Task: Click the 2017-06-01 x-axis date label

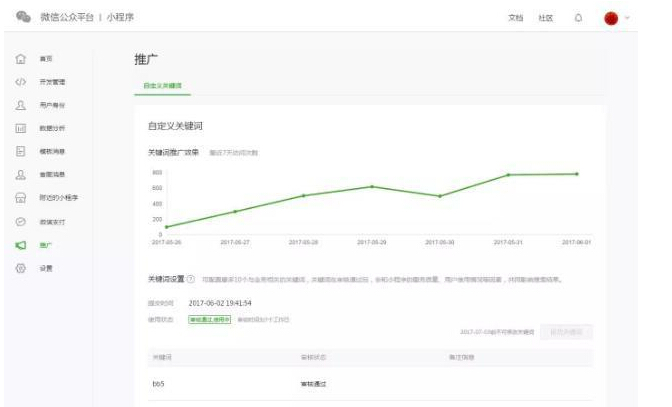Action: 576,242
